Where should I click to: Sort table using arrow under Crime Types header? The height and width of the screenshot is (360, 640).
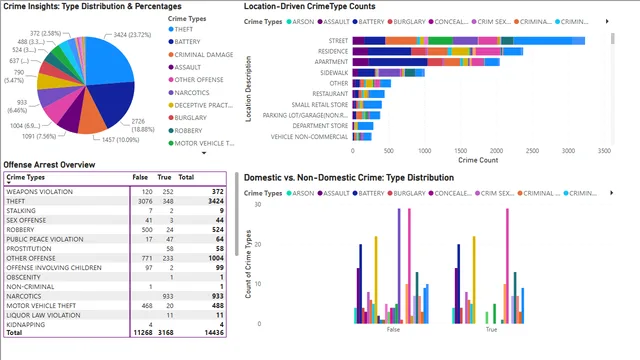[9, 182]
